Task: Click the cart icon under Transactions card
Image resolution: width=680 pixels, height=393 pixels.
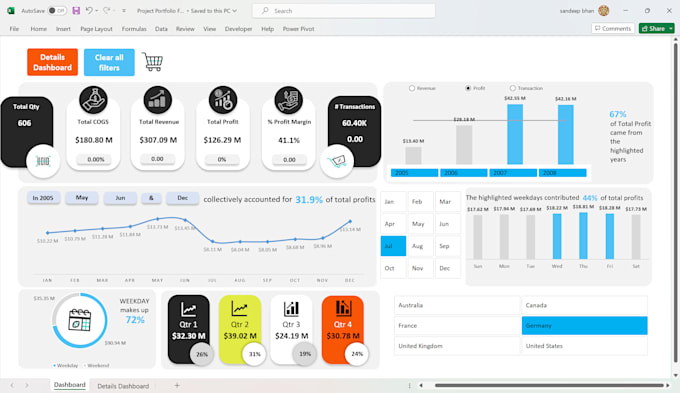Action: tap(337, 161)
